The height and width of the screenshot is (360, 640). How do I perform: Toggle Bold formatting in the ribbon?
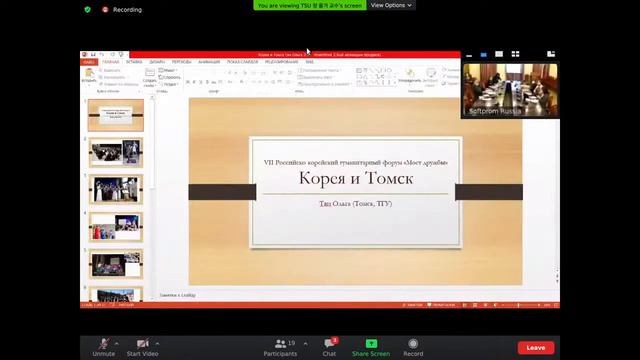point(188,82)
